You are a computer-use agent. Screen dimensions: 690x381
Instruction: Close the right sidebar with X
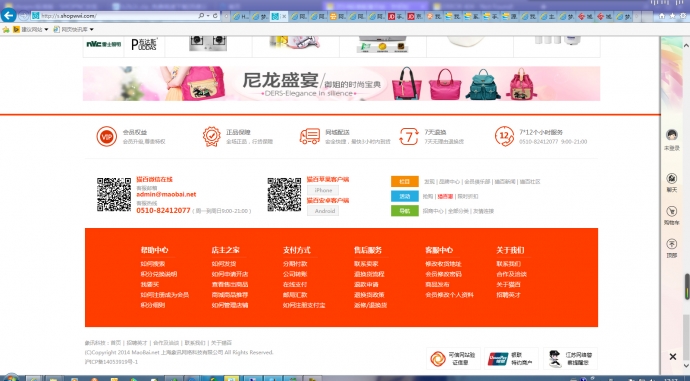(673, 357)
